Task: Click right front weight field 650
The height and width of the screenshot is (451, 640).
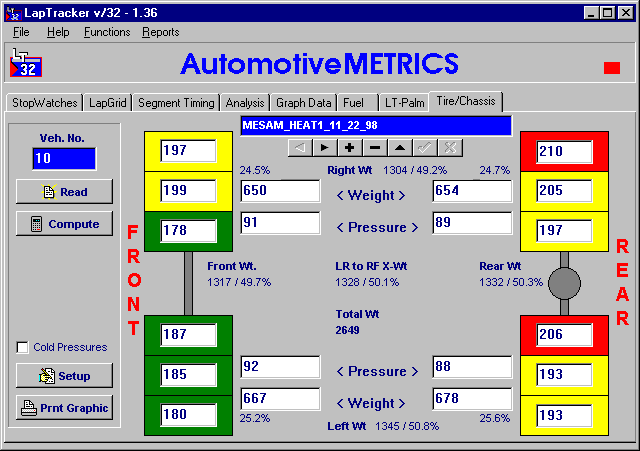Action: click(x=280, y=191)
